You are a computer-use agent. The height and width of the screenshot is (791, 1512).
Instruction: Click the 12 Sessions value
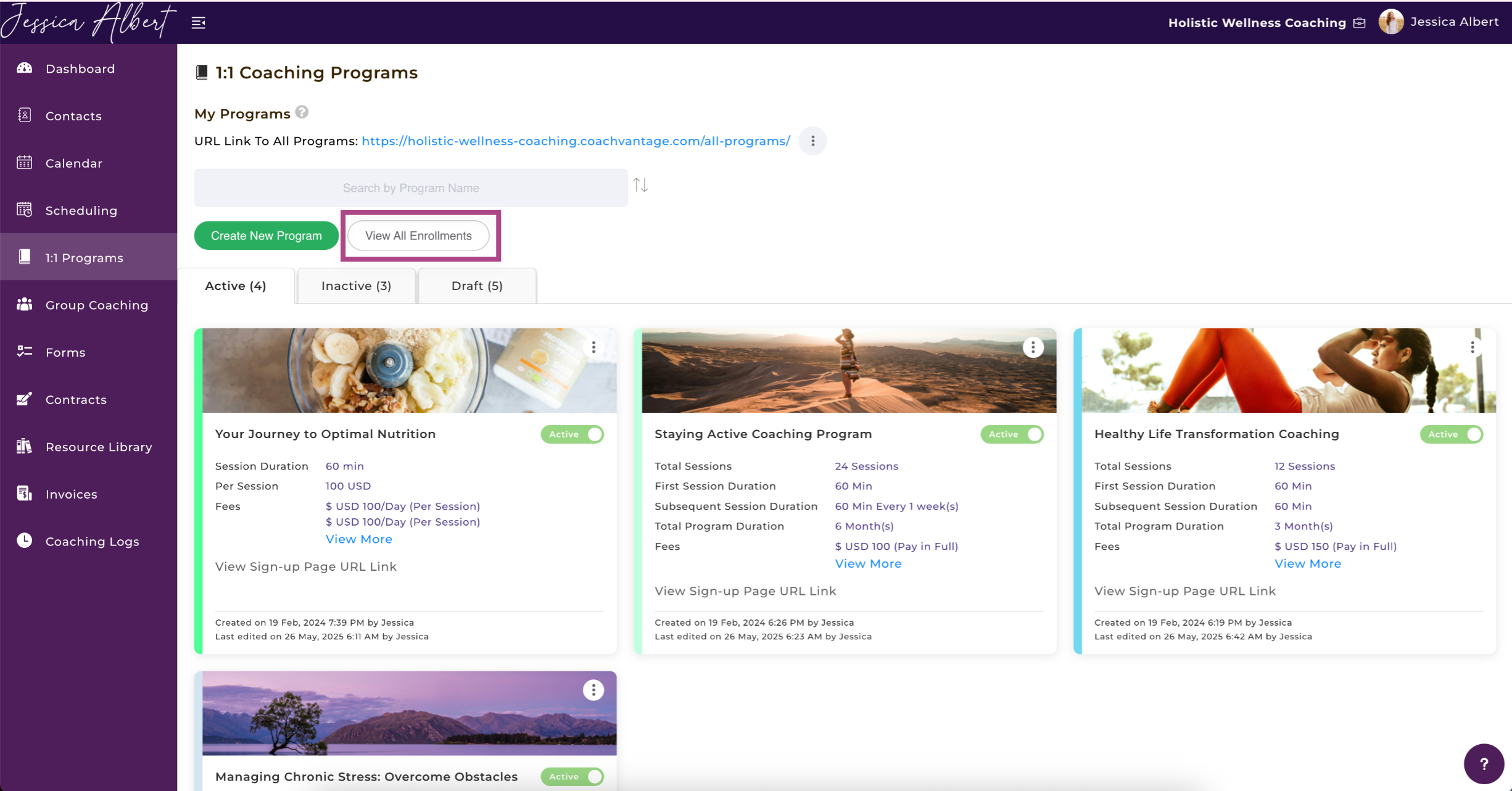tap(1305, 466)
